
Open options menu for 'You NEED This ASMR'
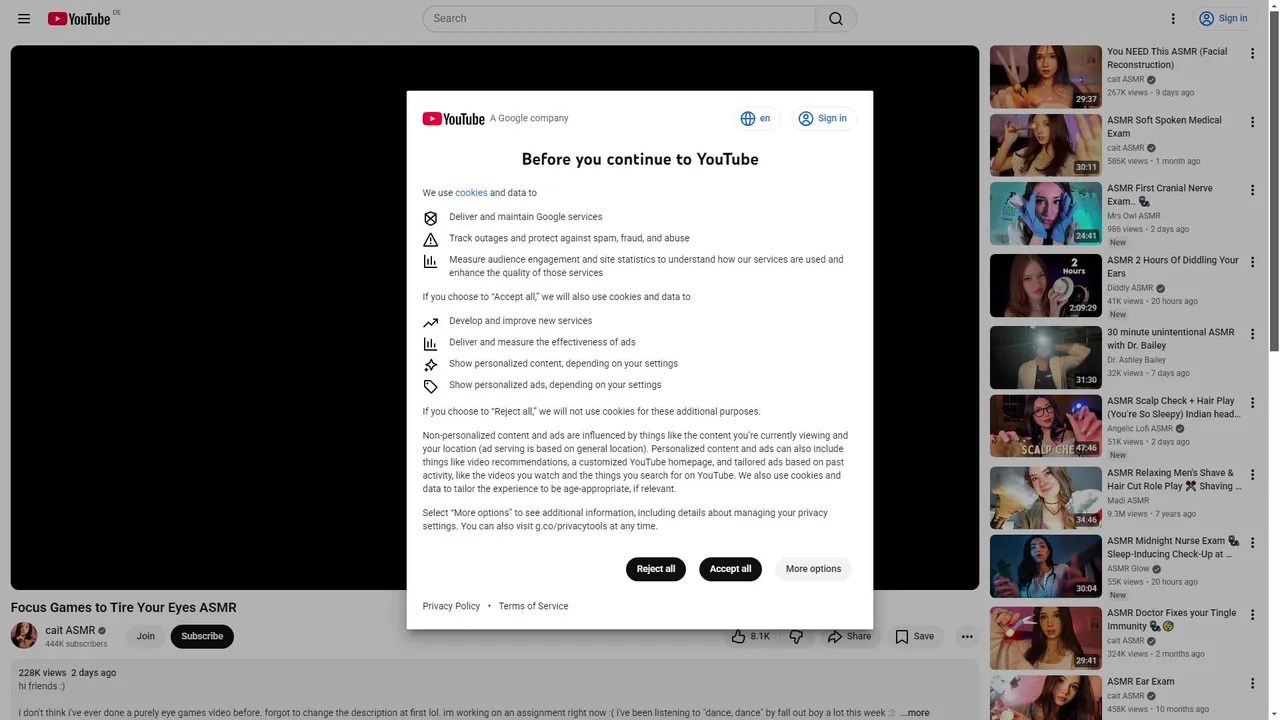[x=1252, y=54]
